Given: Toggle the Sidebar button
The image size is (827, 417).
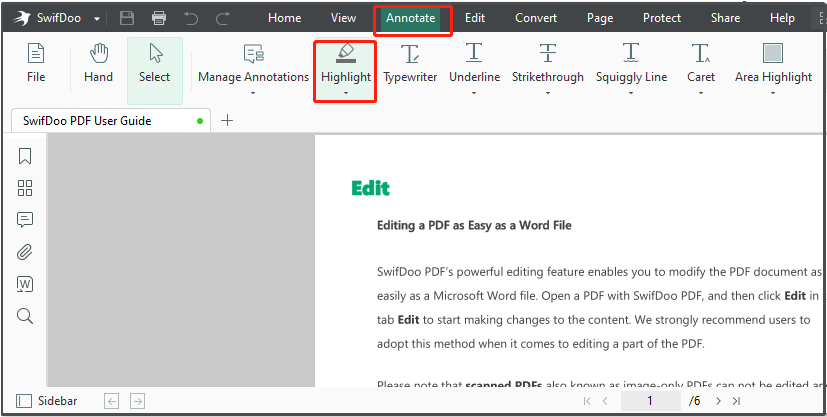Looking at the screenshot, I should point(46,401).
